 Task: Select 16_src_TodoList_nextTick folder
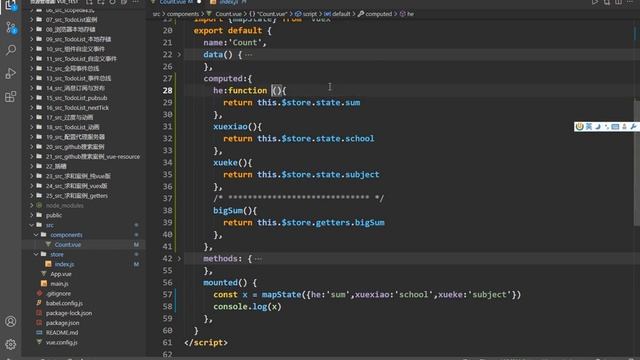(77, 108)
